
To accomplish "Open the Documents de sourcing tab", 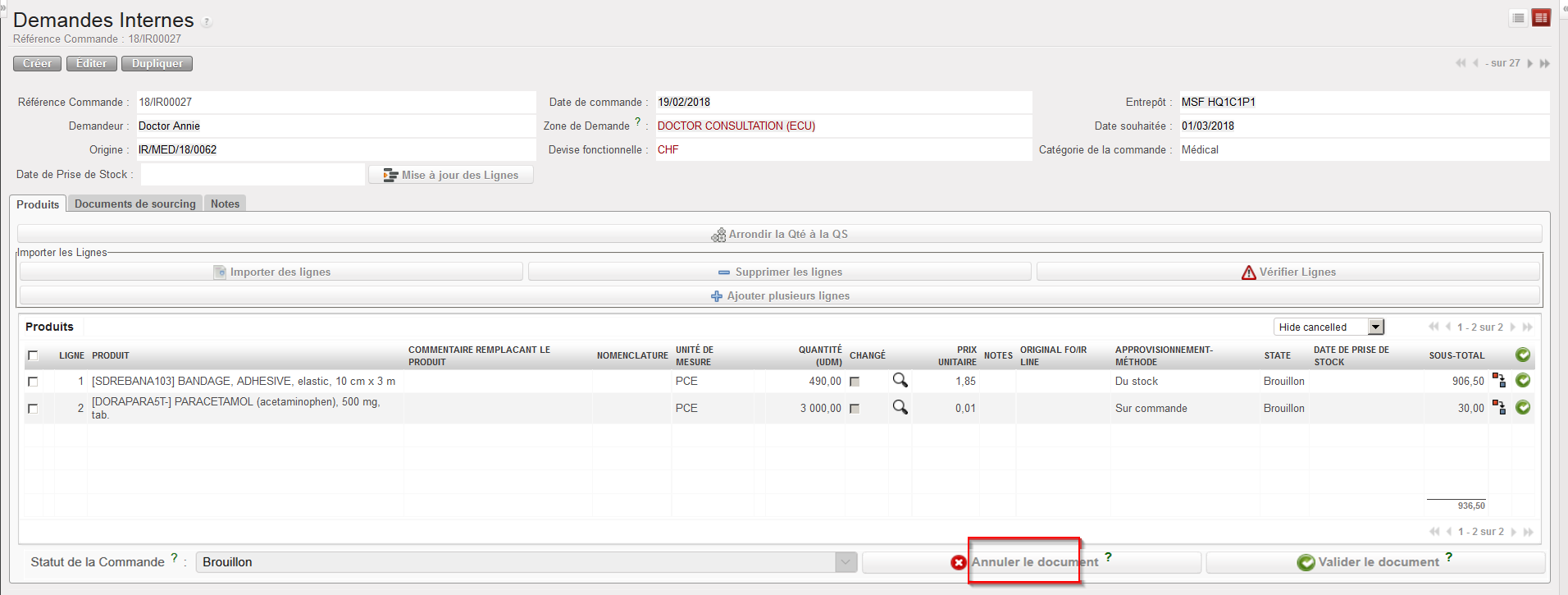I will (134, 204).
